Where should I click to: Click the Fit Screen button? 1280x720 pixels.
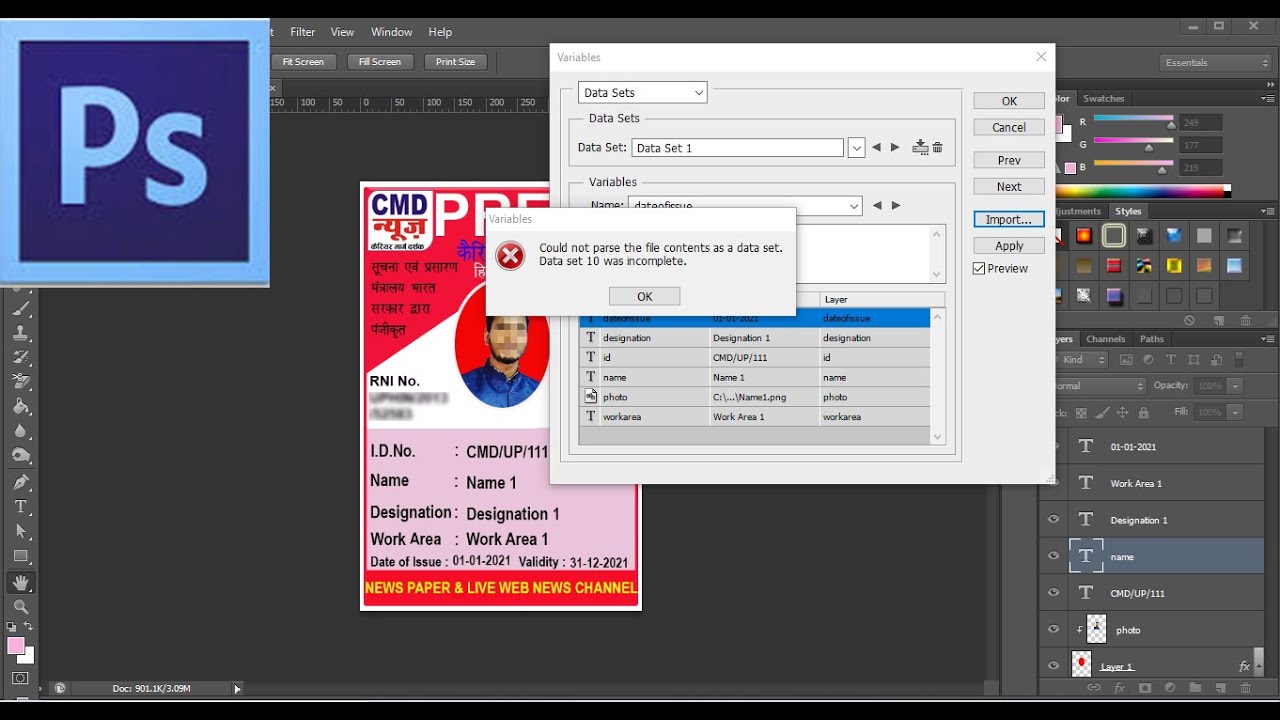(303, 62)
